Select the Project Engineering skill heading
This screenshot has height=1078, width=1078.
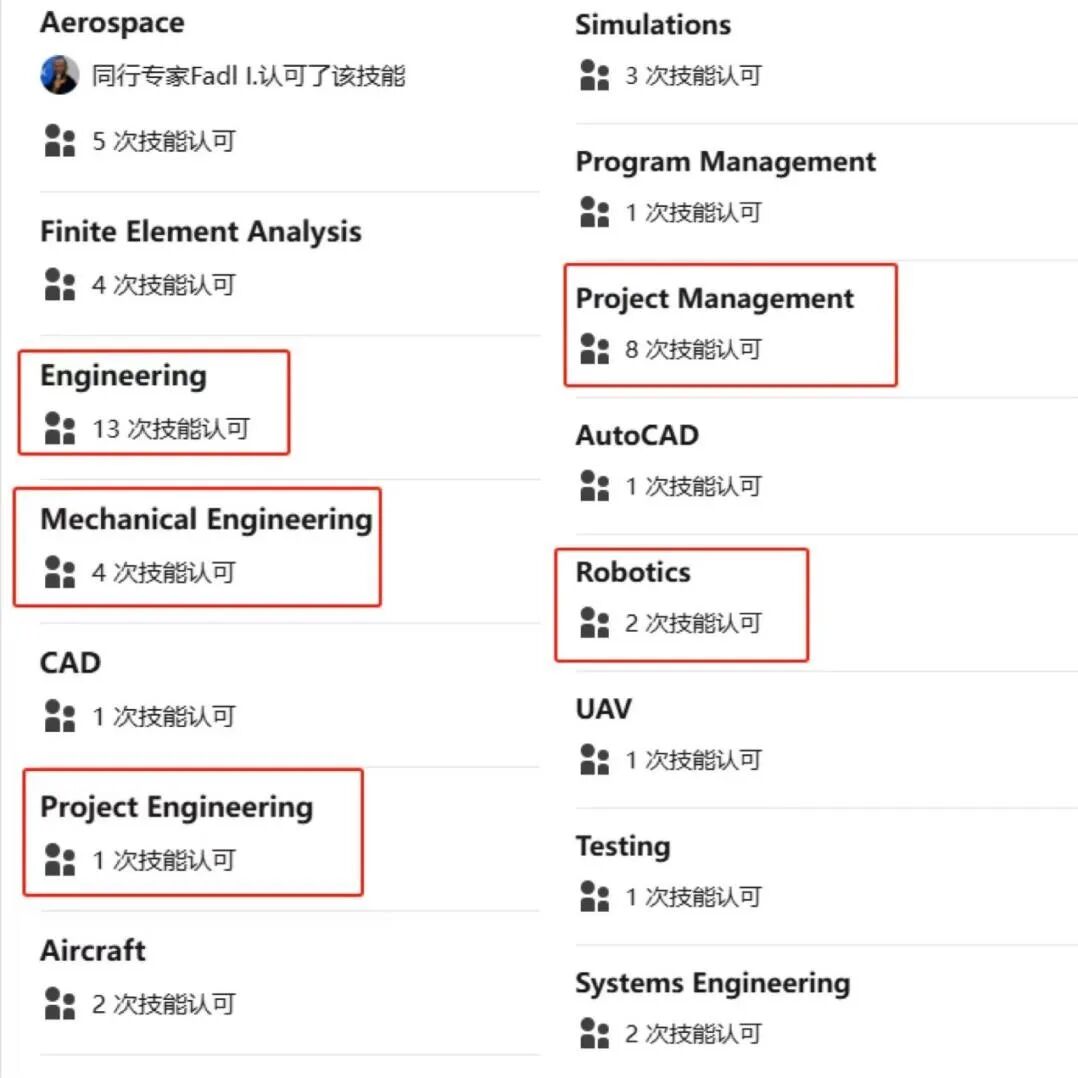(x=176, y=807)
